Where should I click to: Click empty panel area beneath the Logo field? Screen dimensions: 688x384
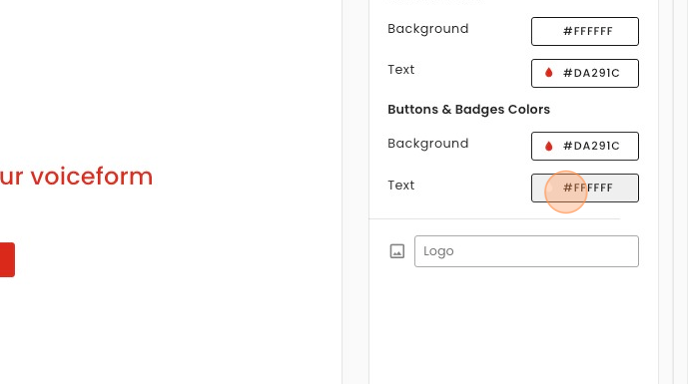[x=513, y=325]
